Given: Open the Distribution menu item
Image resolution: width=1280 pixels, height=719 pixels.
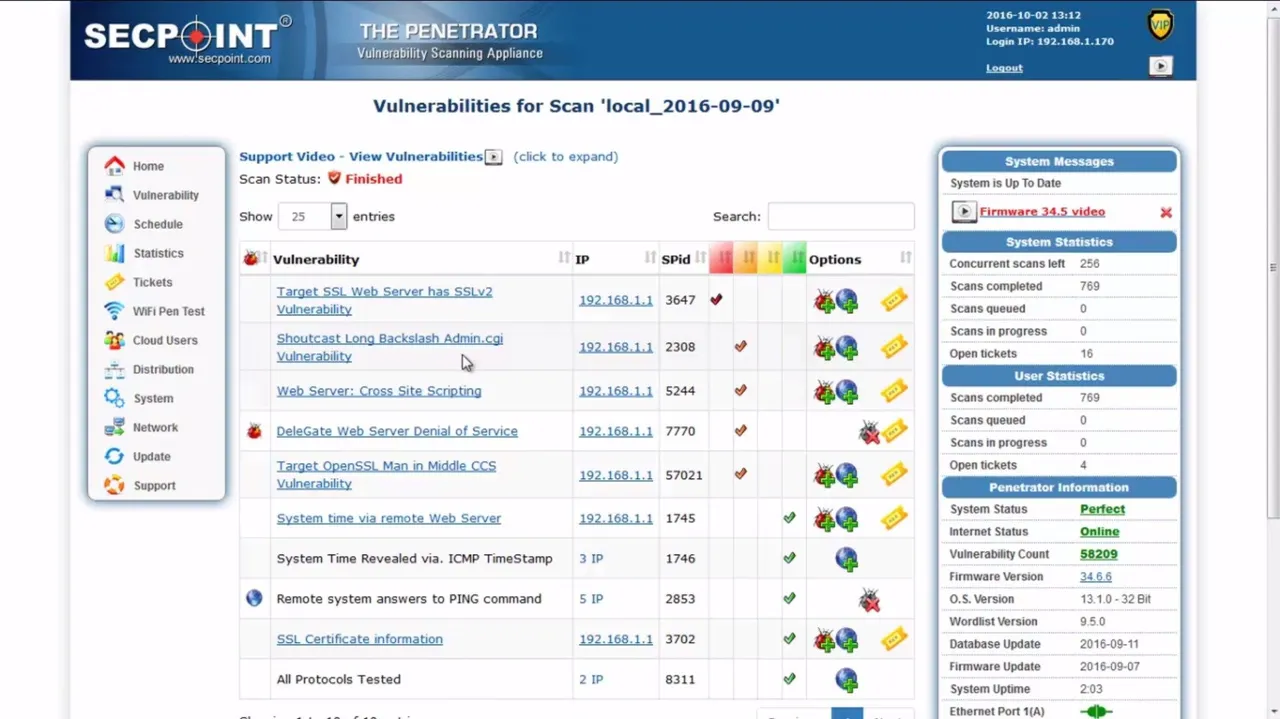Looking at the screenshot, I should [x=163, y=369].
